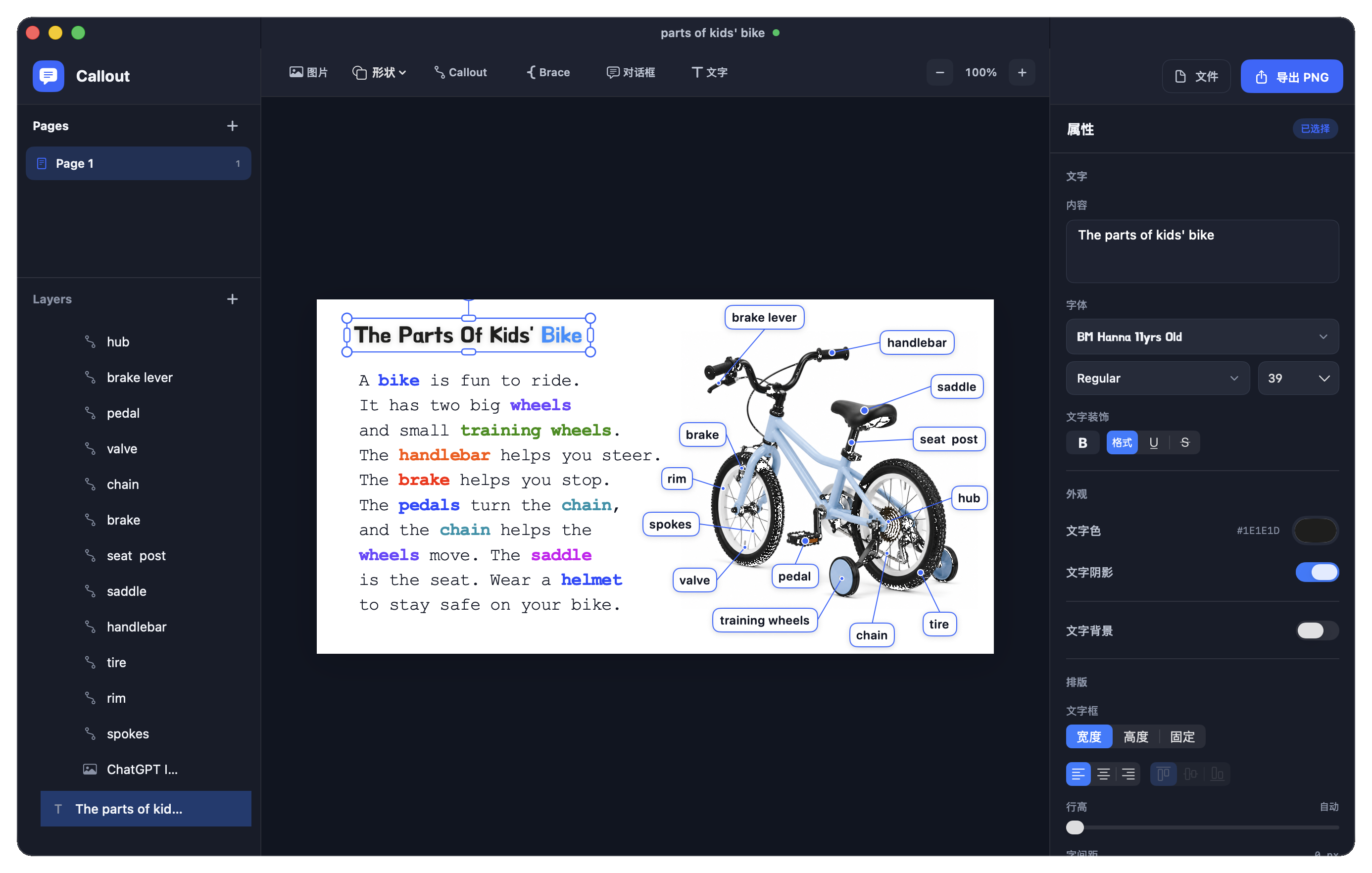Select the Callout tool in toolbar
Screen dimensions: 1372x873
(x=460, y=72)
